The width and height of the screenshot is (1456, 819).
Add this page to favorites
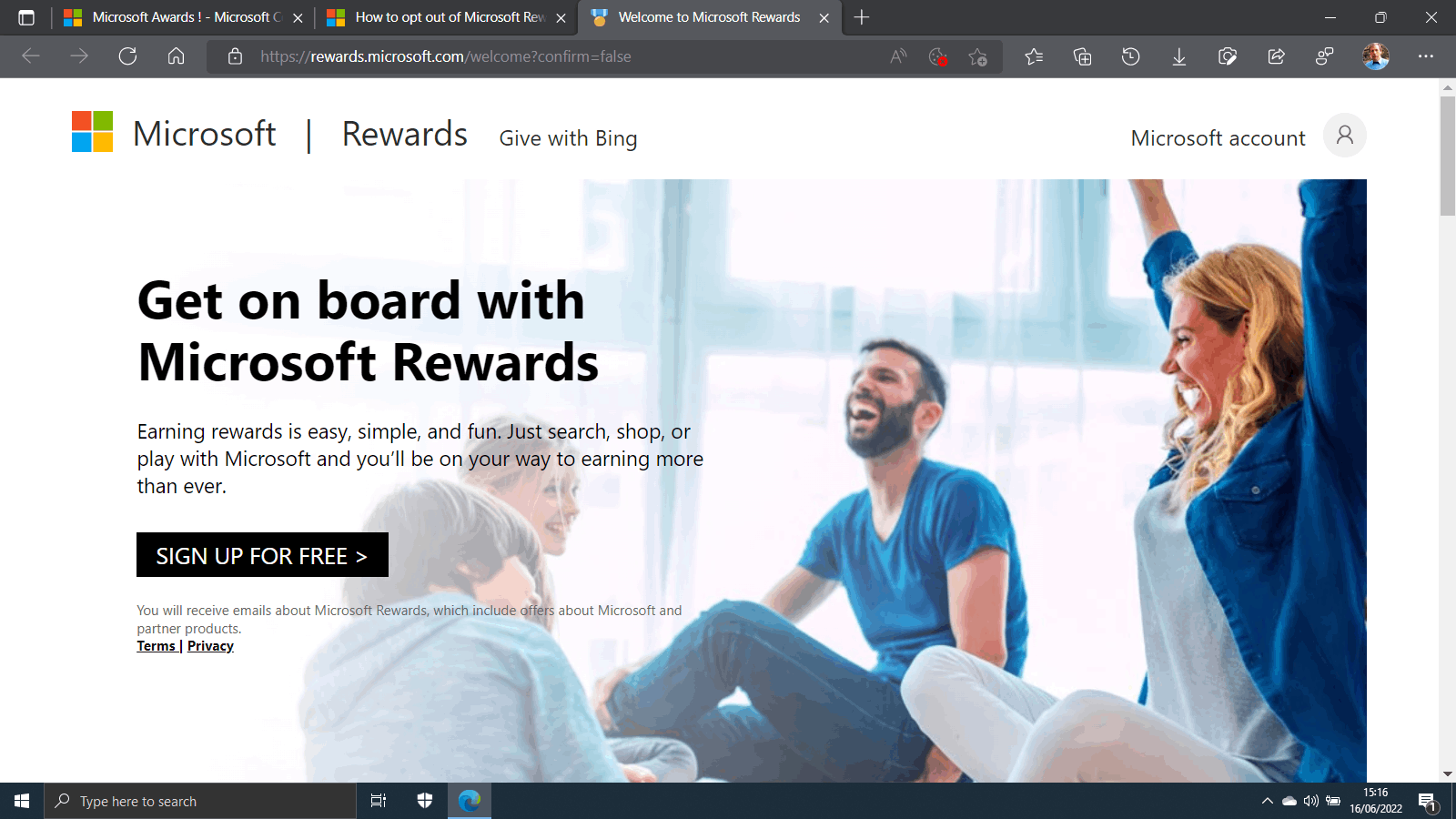[x=978, y=56]
